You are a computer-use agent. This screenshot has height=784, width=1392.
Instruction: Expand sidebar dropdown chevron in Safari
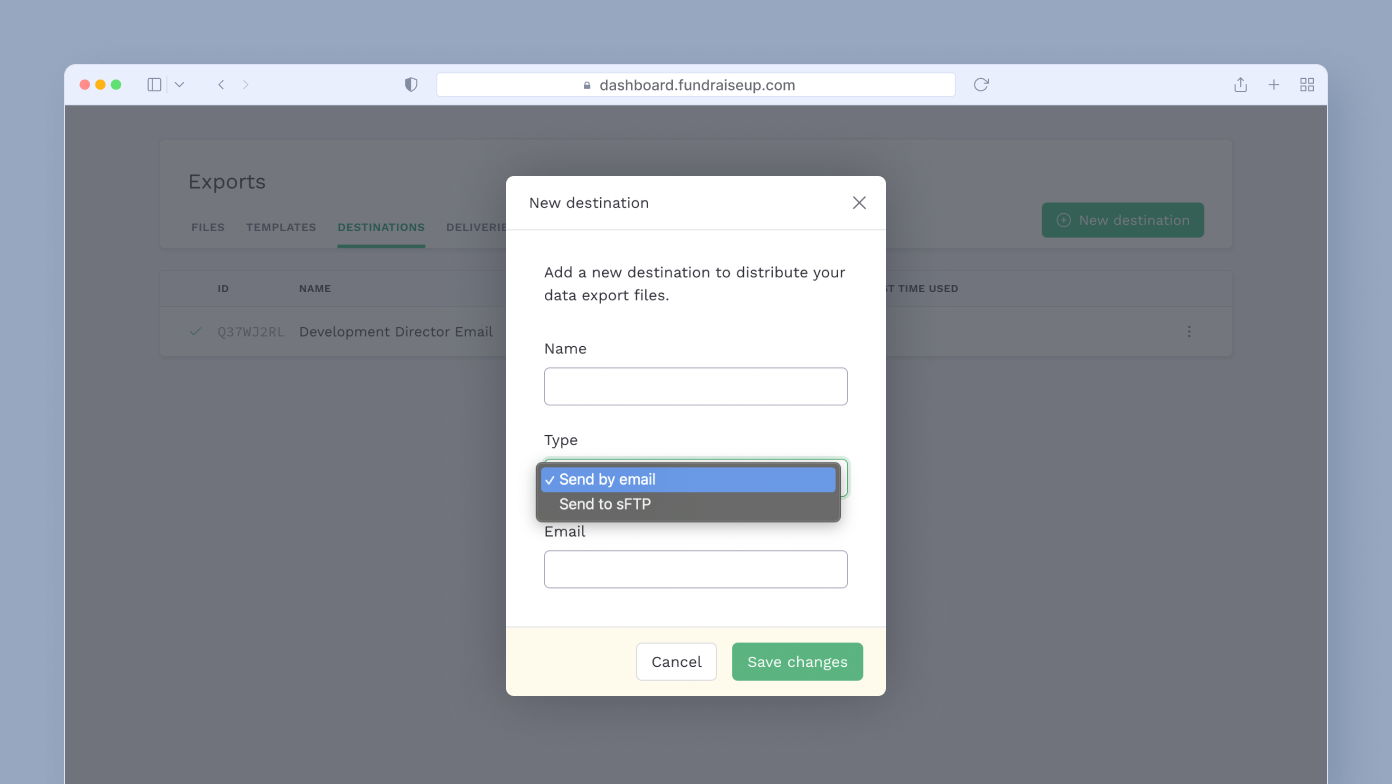point(179,85)
